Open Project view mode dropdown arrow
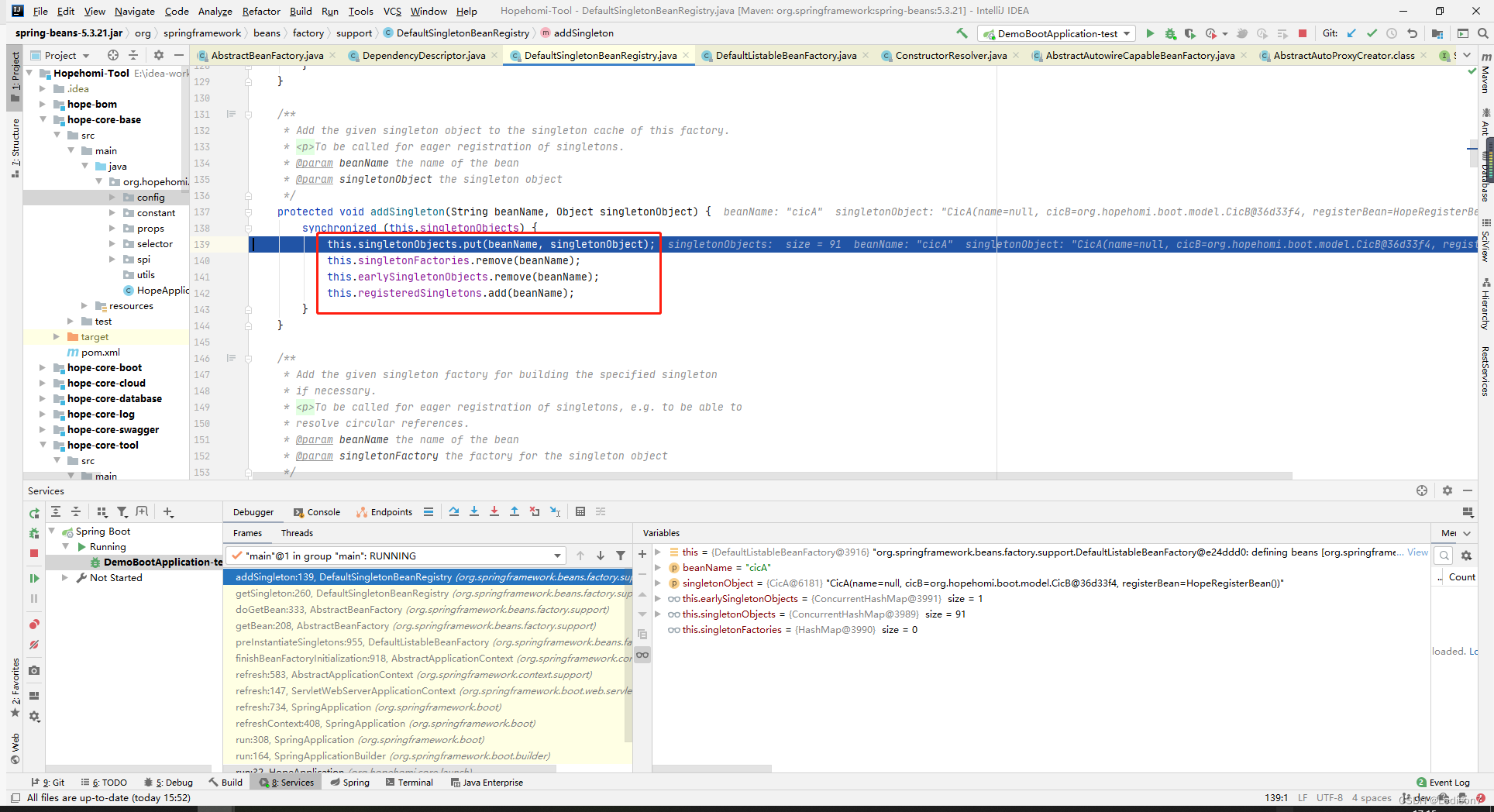 tap(86, 56)
